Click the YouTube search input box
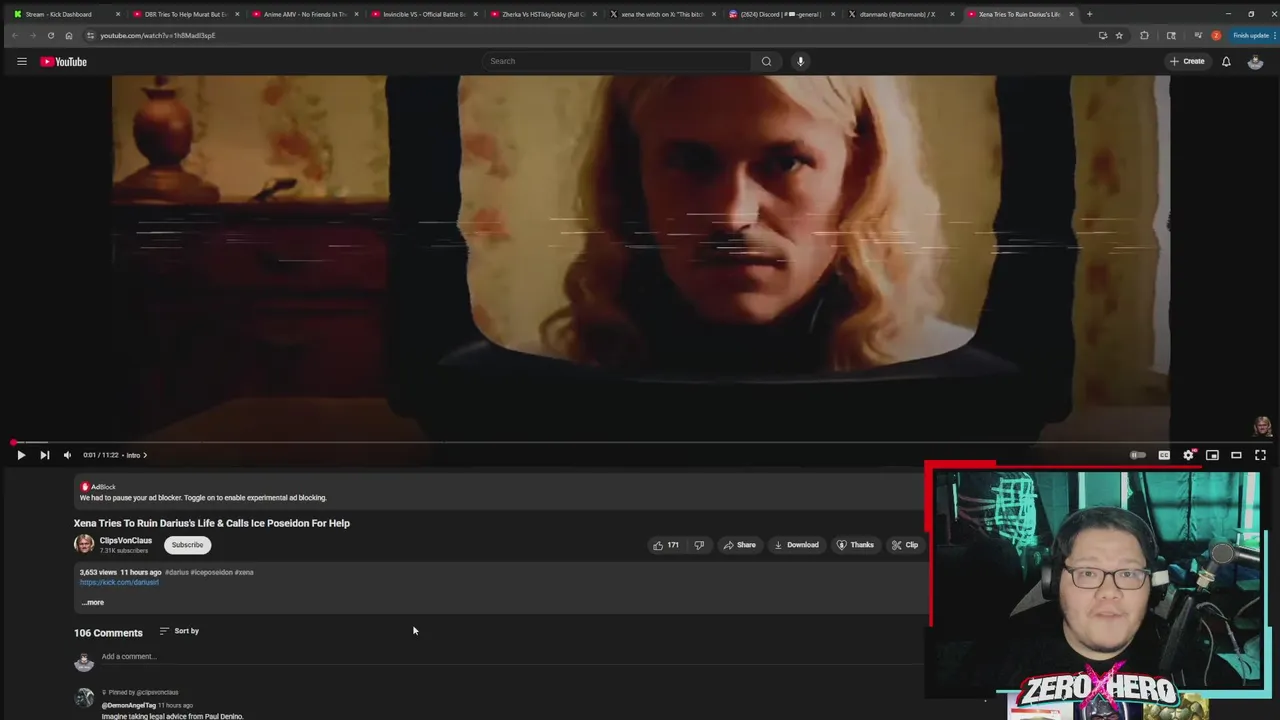1280x720 pixels. pos(616,61)
